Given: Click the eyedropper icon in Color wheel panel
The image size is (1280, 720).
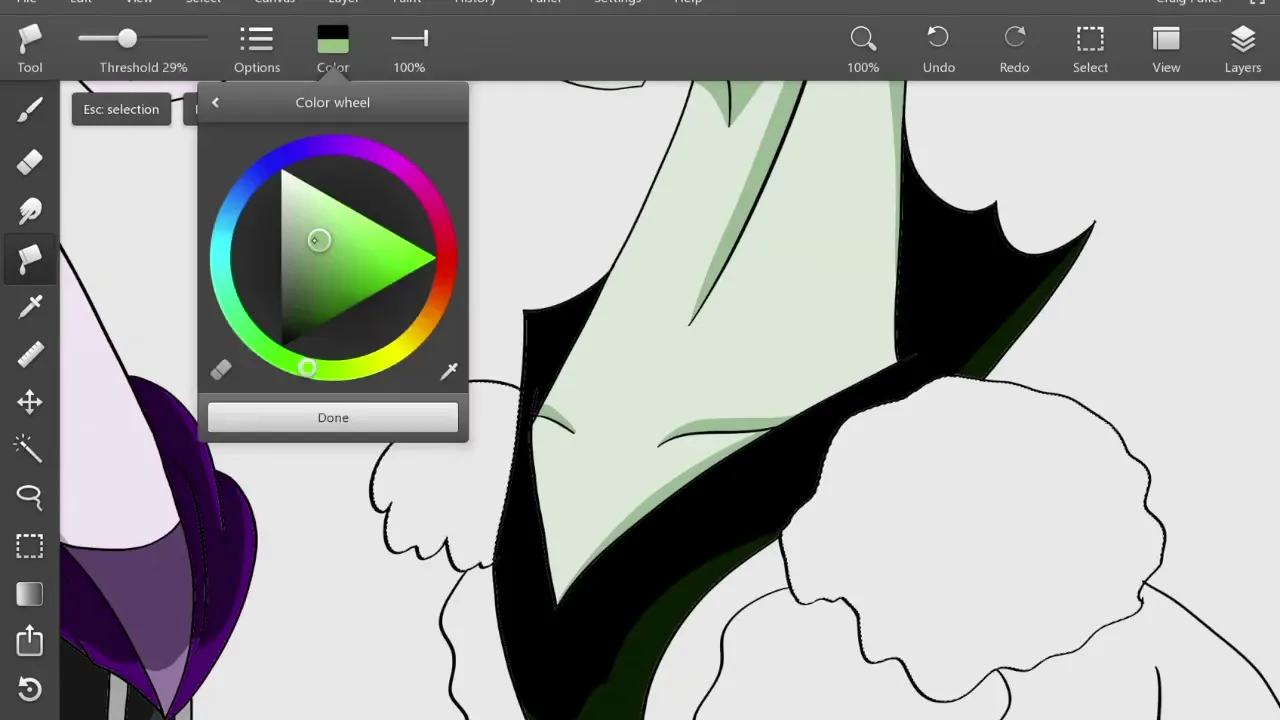Looking at the screenshot, I should (x=449, y=371).
